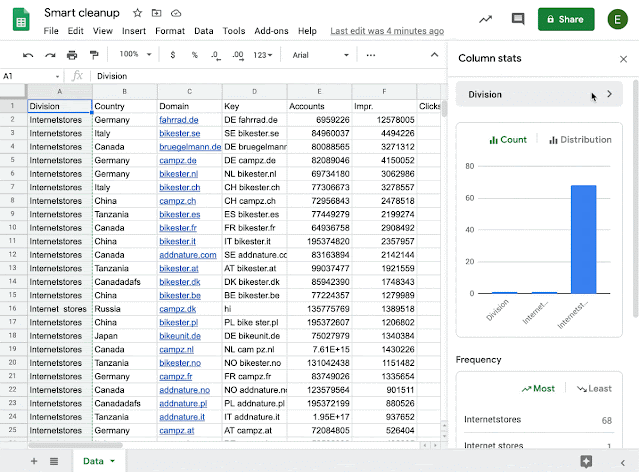The height and width of the screenshot is (472, 639).
Task: Click the undo arrow icon
Action: pyautogui.click(x=28, y=55)
